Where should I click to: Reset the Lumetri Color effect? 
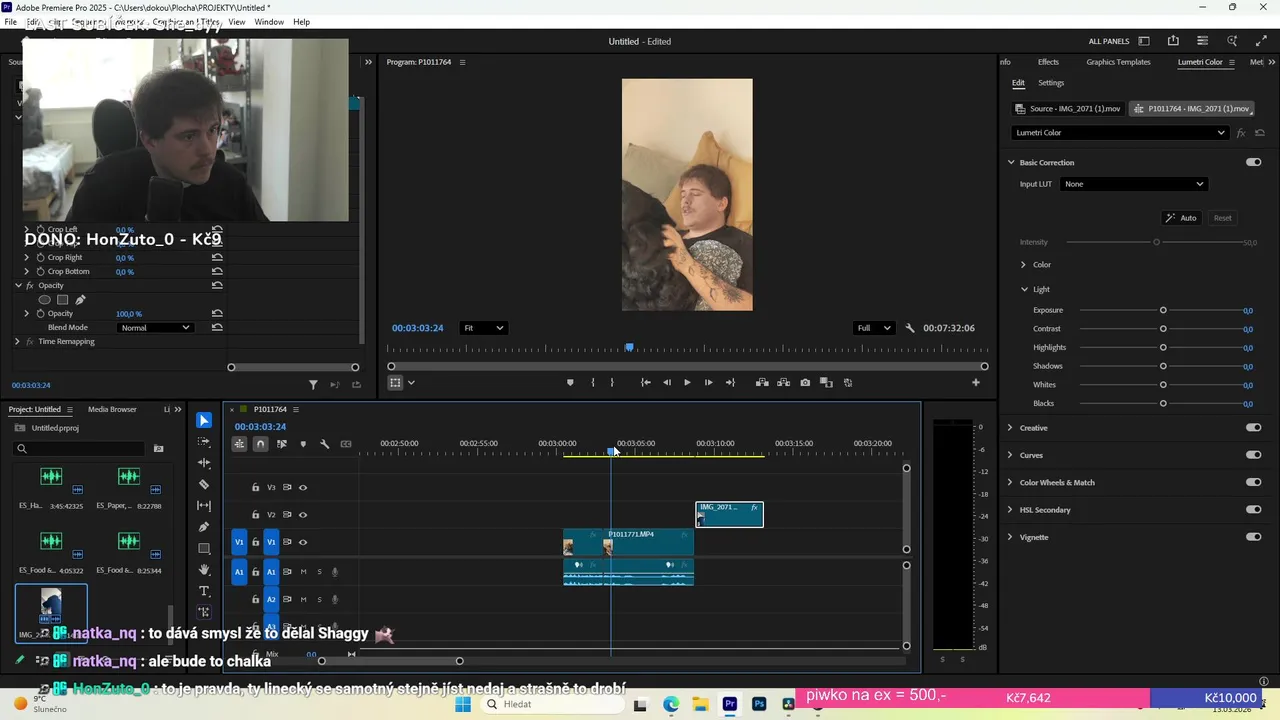(x=1258, y=133)
